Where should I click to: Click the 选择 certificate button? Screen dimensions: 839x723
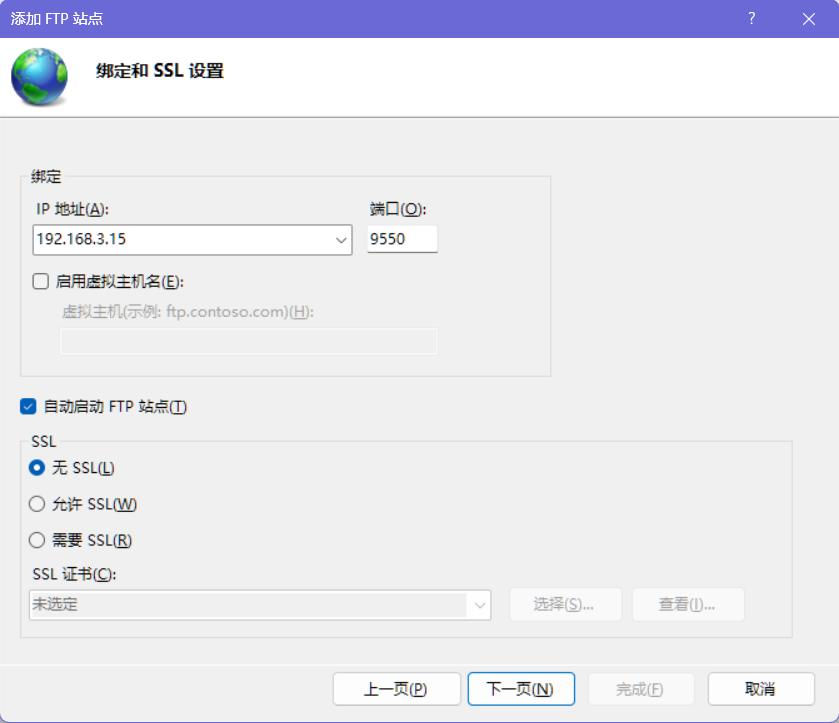click(x=566, y=604)
